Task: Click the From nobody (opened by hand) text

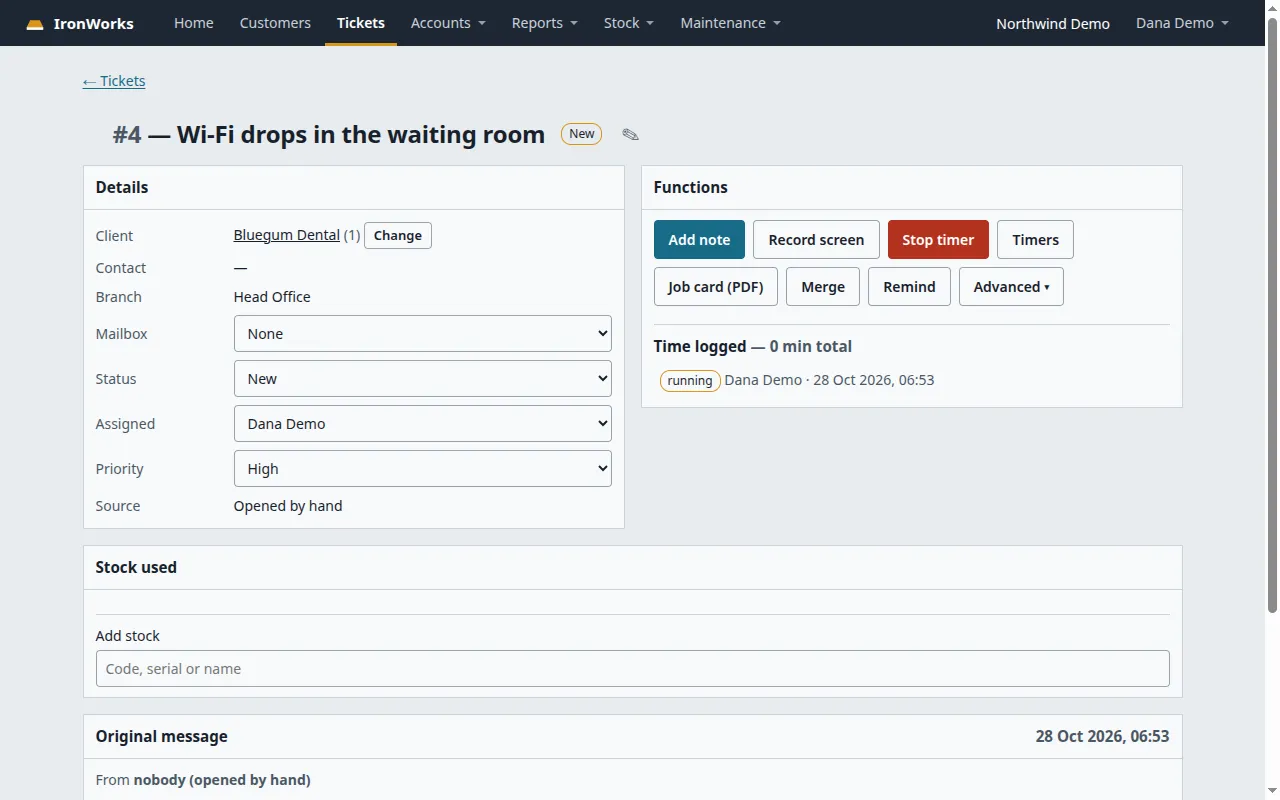Action: tap(203, 780)
